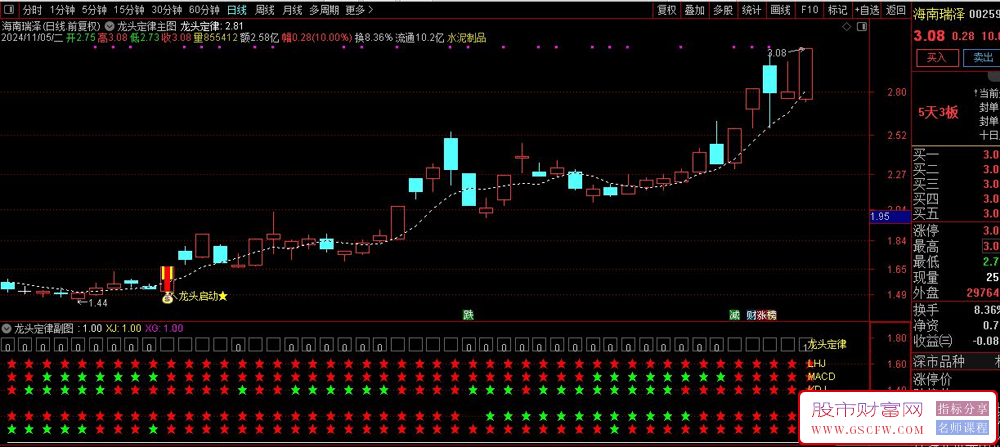Click the 买一 bid row
The width and height of the screenshot is (1000, 447).
pos(956,155)
